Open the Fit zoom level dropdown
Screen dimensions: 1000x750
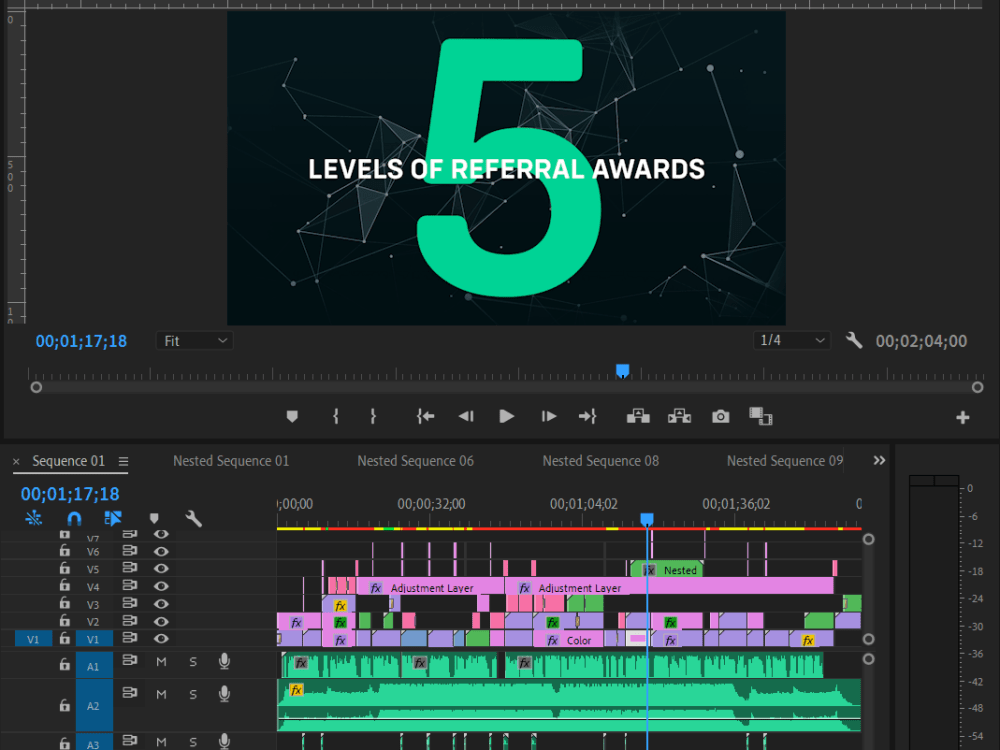click(195, 341)
